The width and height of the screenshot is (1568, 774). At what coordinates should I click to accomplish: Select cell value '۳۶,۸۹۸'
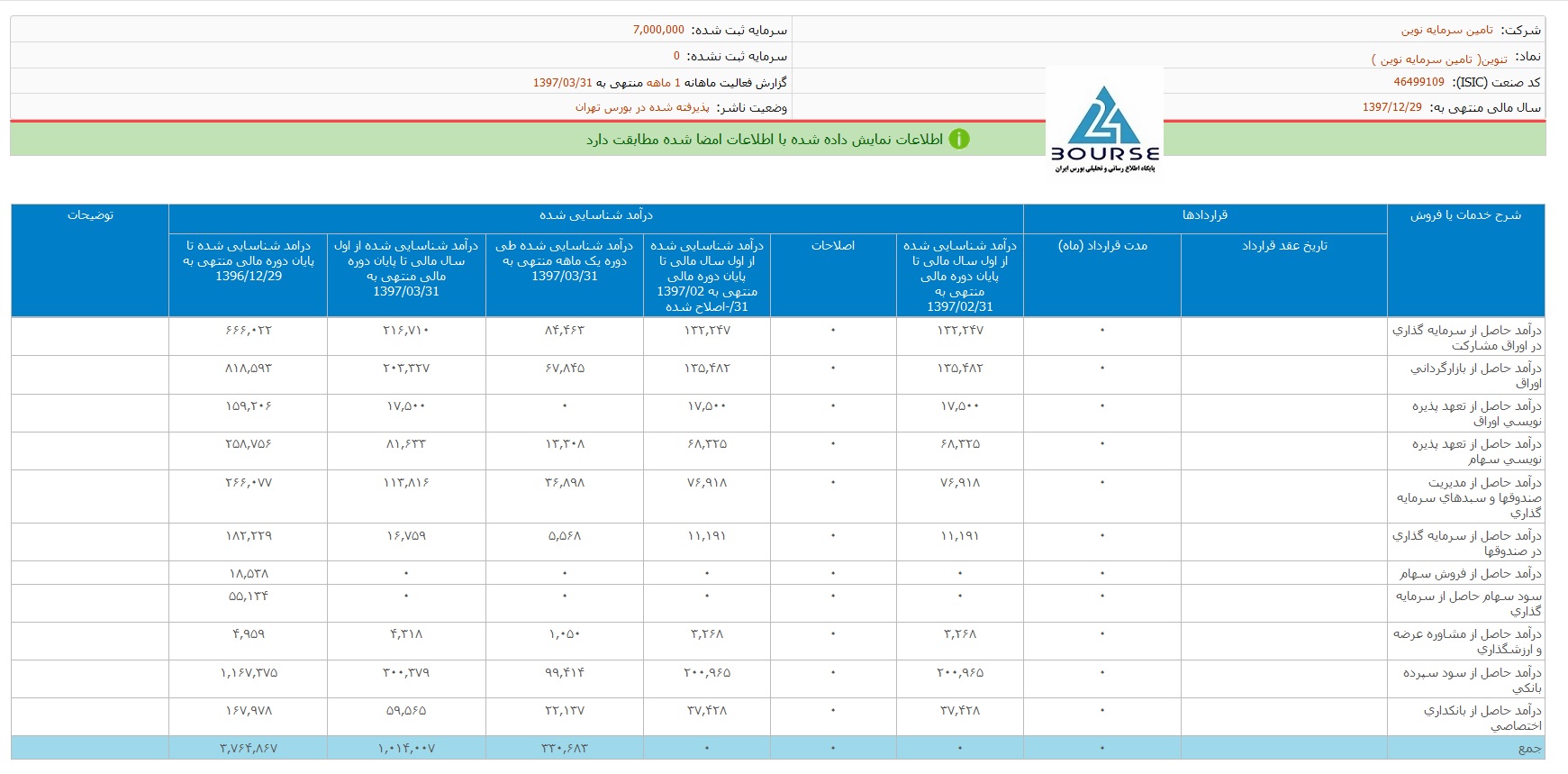565,483
